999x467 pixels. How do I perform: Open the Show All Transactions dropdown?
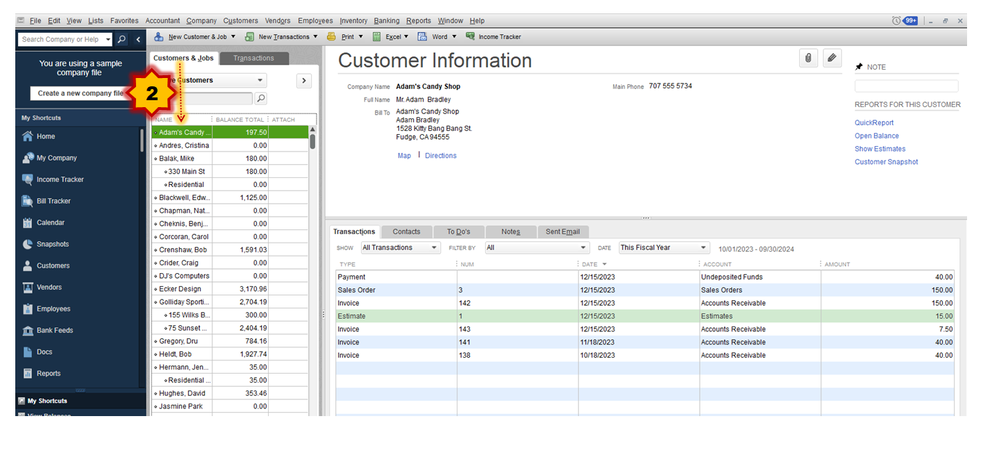[400, 248]
